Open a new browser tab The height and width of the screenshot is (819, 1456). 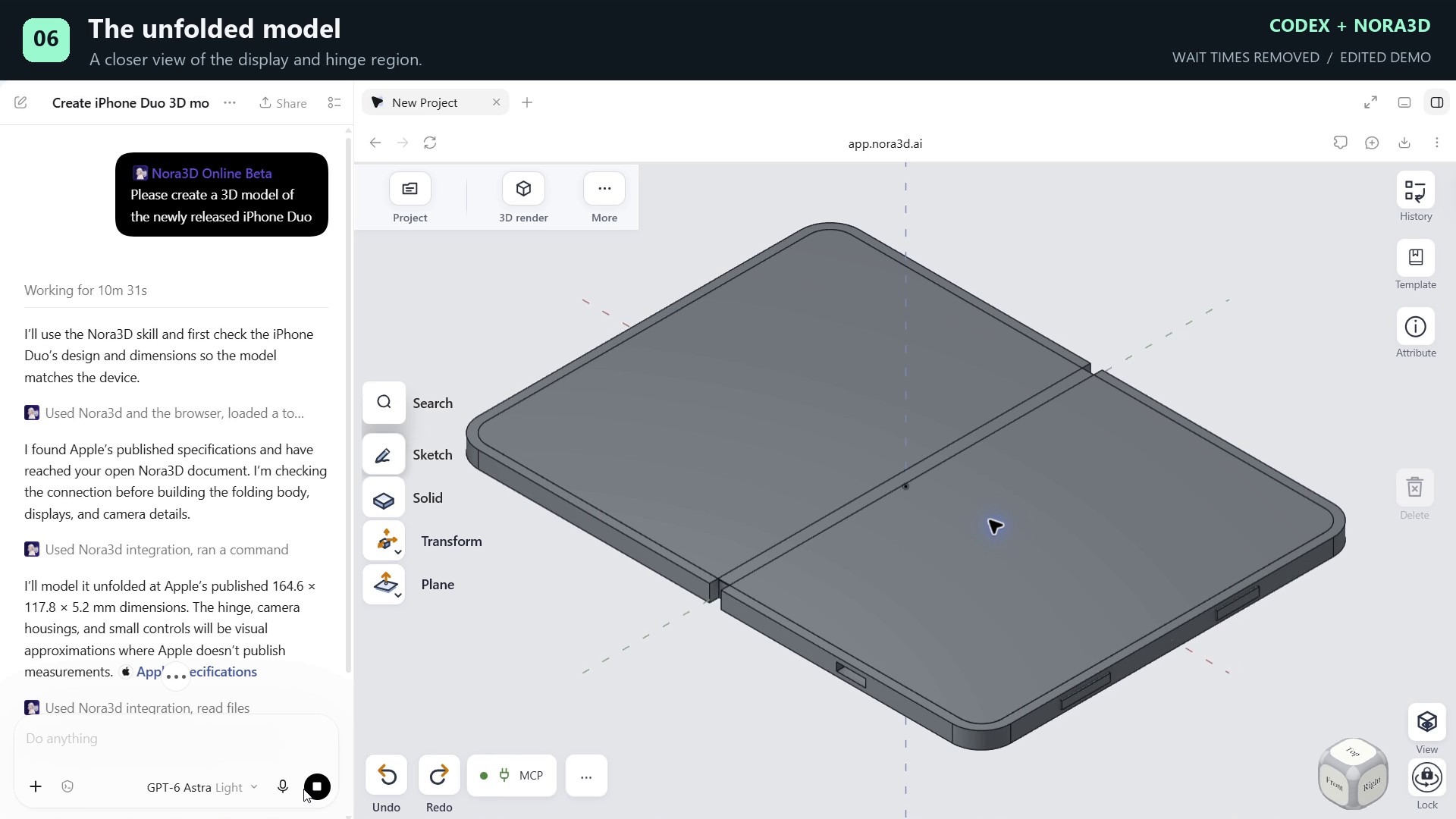point(527,102)
